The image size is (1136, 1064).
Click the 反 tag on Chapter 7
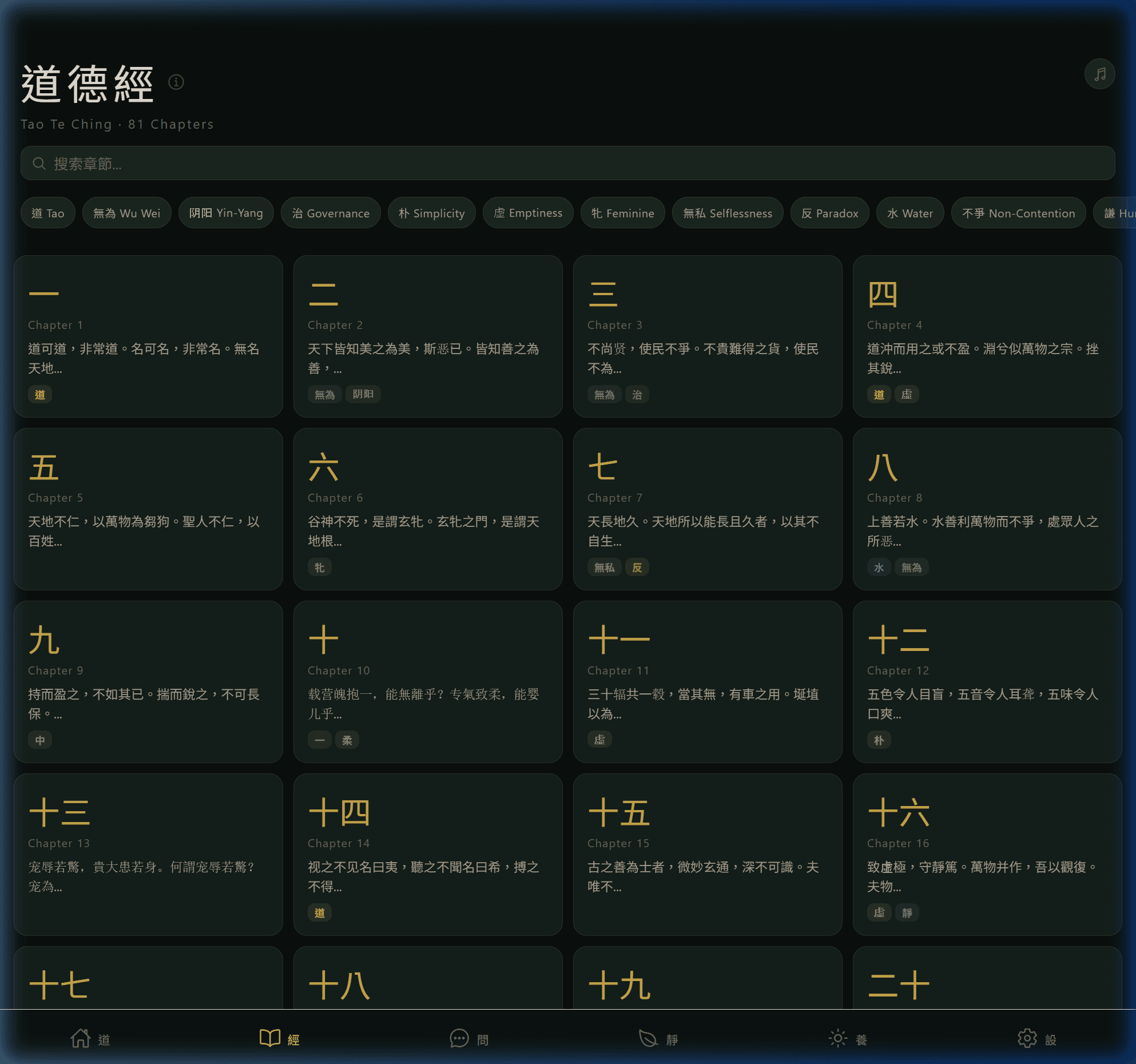[637, 567]
